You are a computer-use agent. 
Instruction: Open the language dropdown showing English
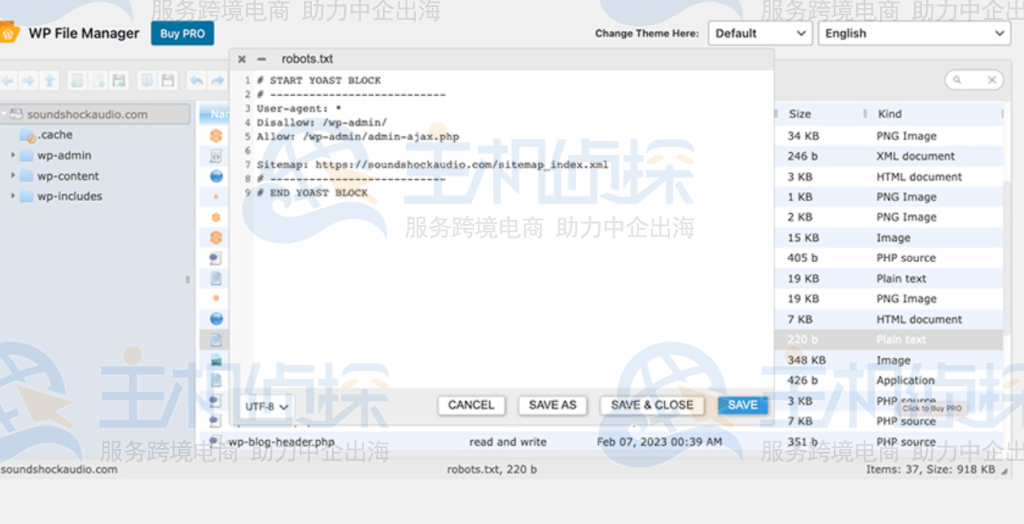point(914,33)
